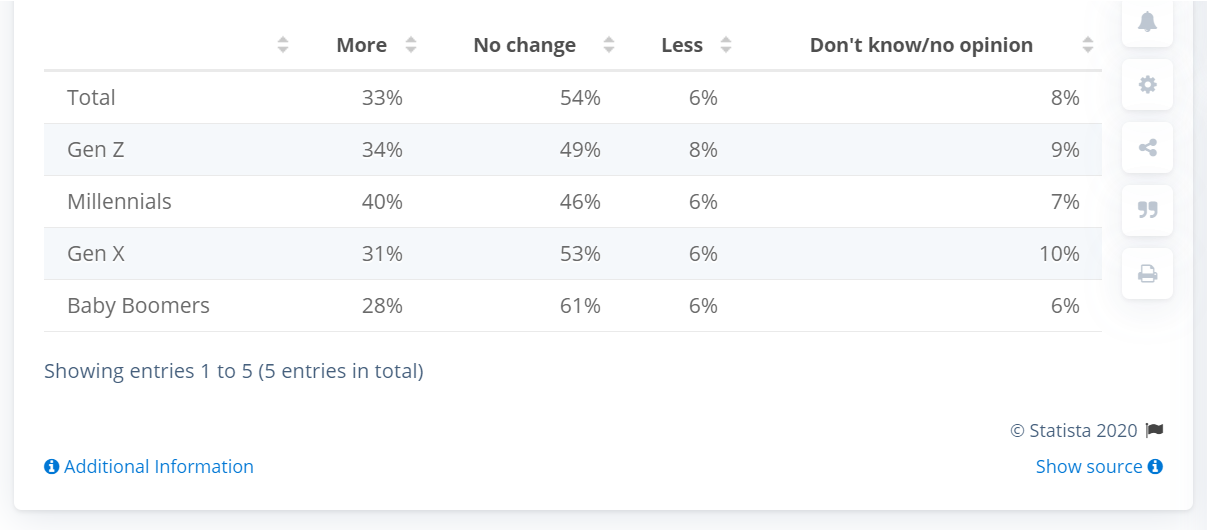Click the print icon

click(x=1147, y=273)
